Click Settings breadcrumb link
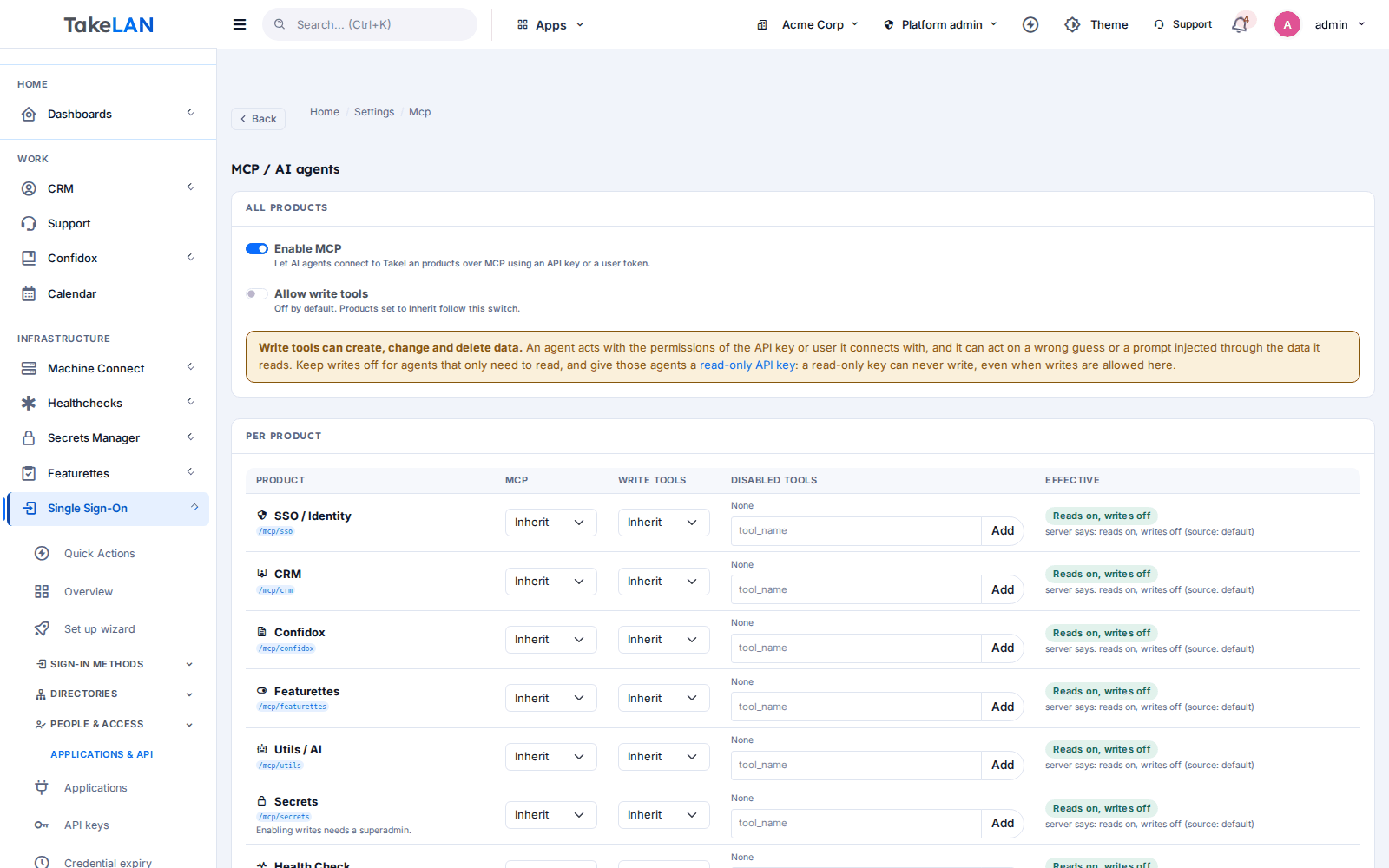The width and height of the screenshot is (1389, 868). click(374, 112)
